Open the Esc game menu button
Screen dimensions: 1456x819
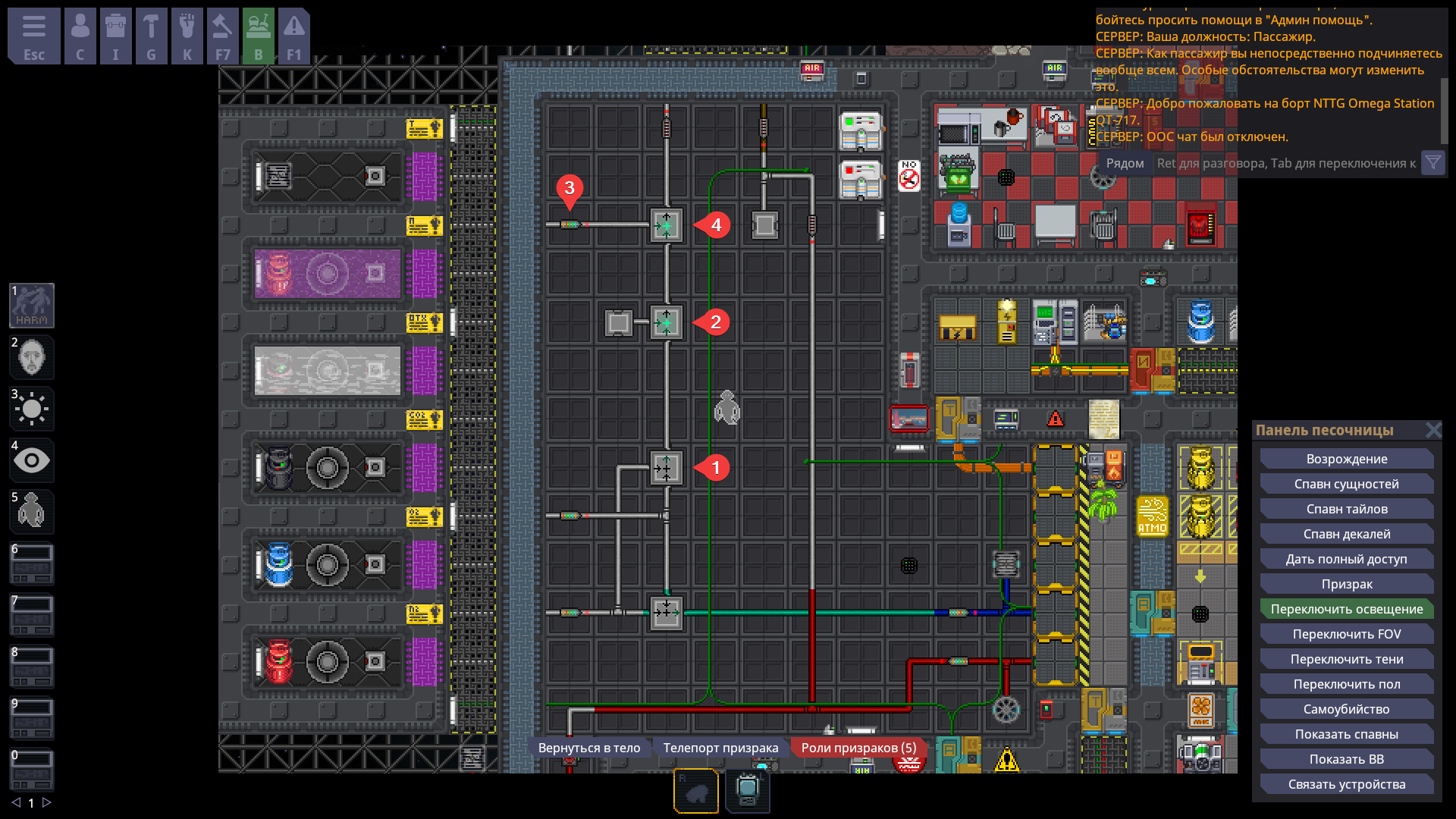[x=33, y=36]
